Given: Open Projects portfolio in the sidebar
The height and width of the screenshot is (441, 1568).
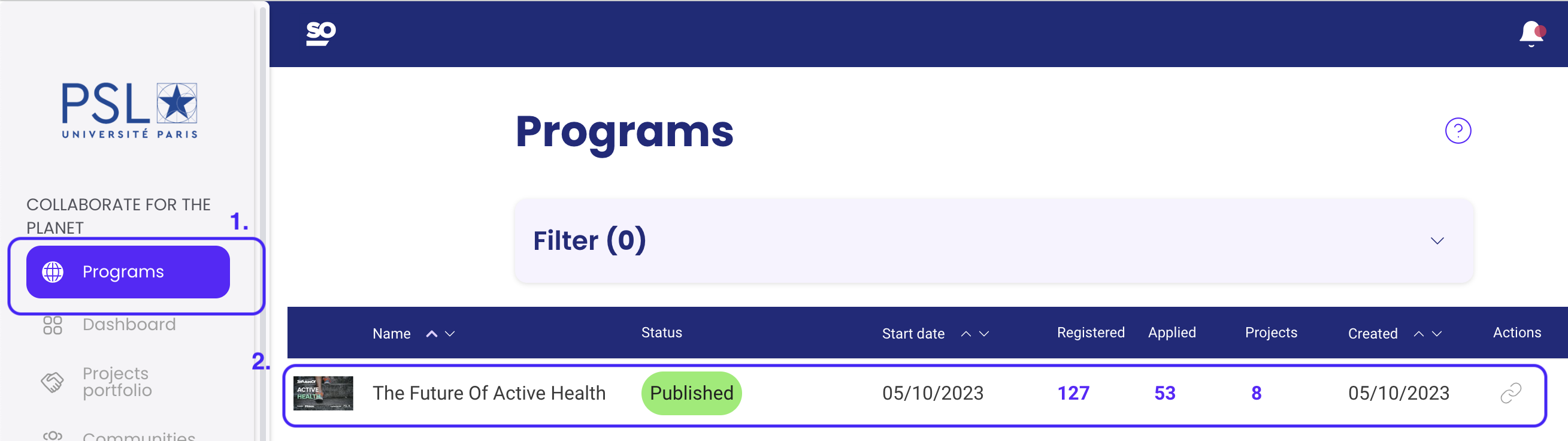Looking at the screenshot, I should pos(117,382).
